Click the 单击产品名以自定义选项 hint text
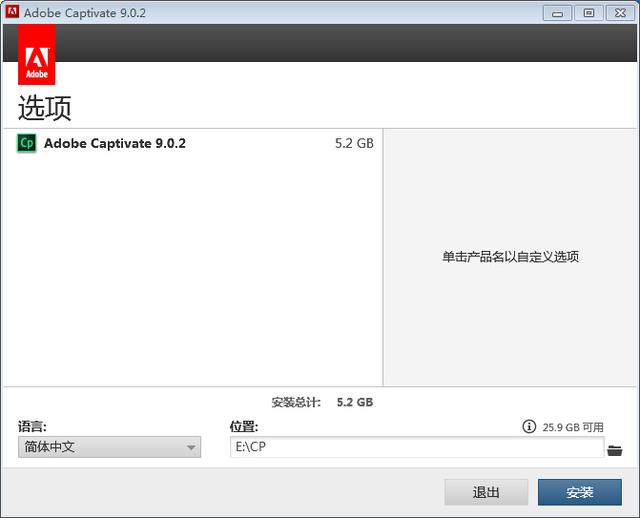The height and width of the screenshot is (518, 640). (x=510, y=256)
